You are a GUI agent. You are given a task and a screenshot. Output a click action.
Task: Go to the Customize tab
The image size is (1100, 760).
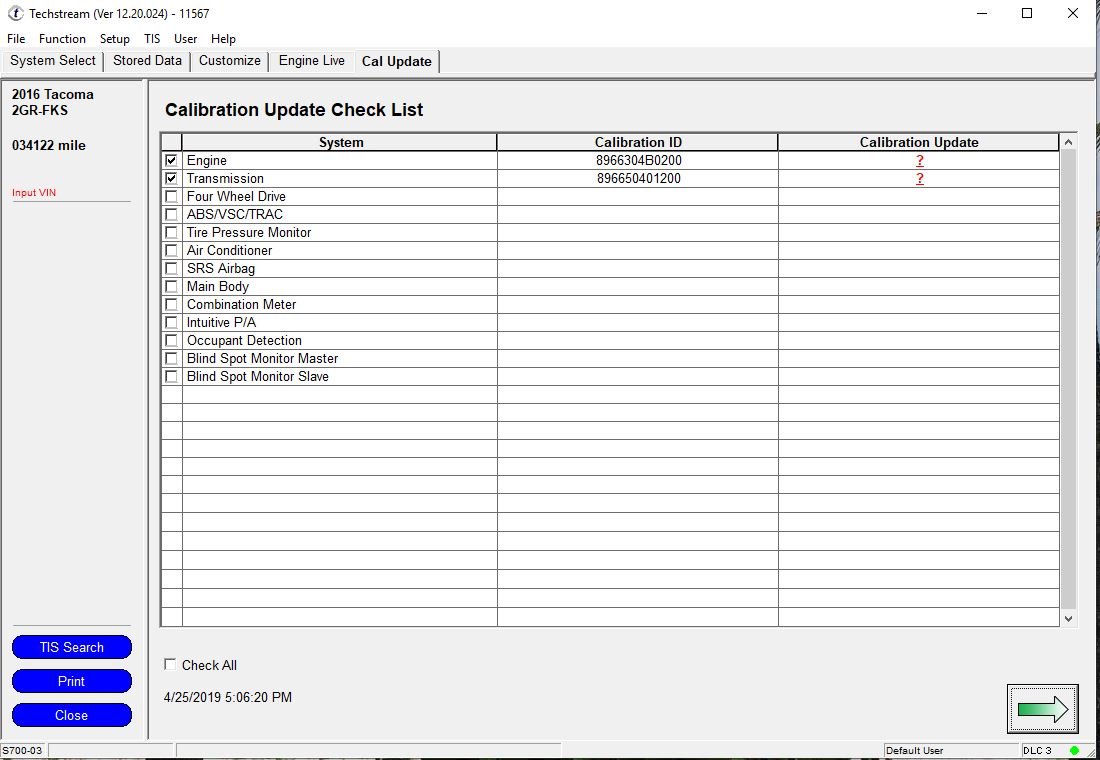pos(229,61)
